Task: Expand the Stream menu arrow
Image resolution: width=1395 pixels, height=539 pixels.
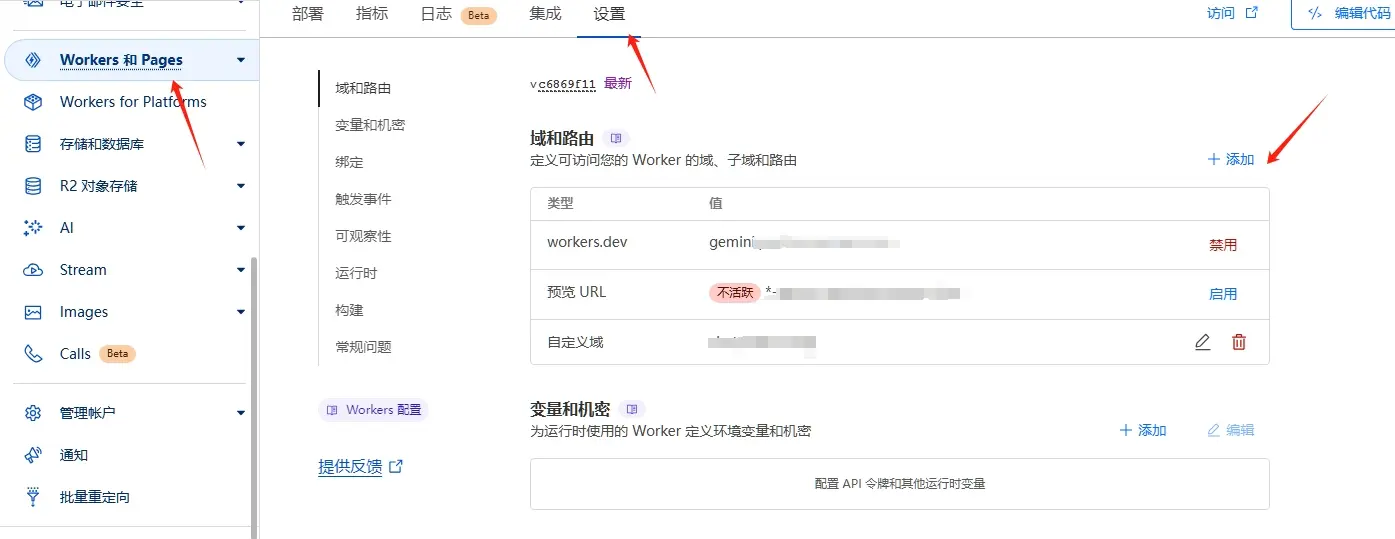Action: coord(240,270)
